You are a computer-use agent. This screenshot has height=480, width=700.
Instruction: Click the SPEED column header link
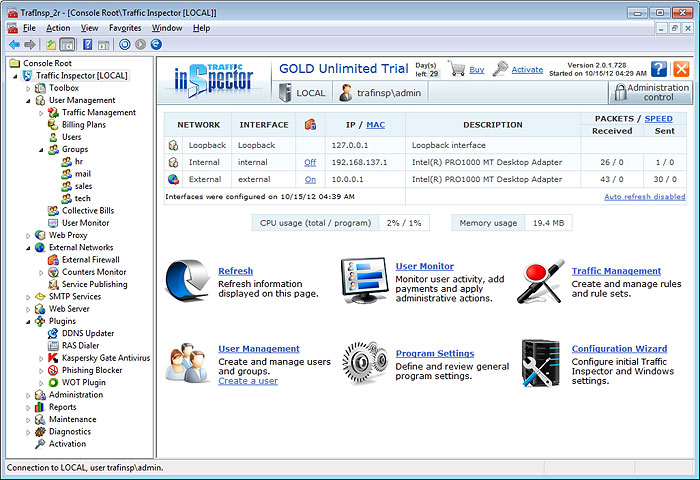(658, 119)
